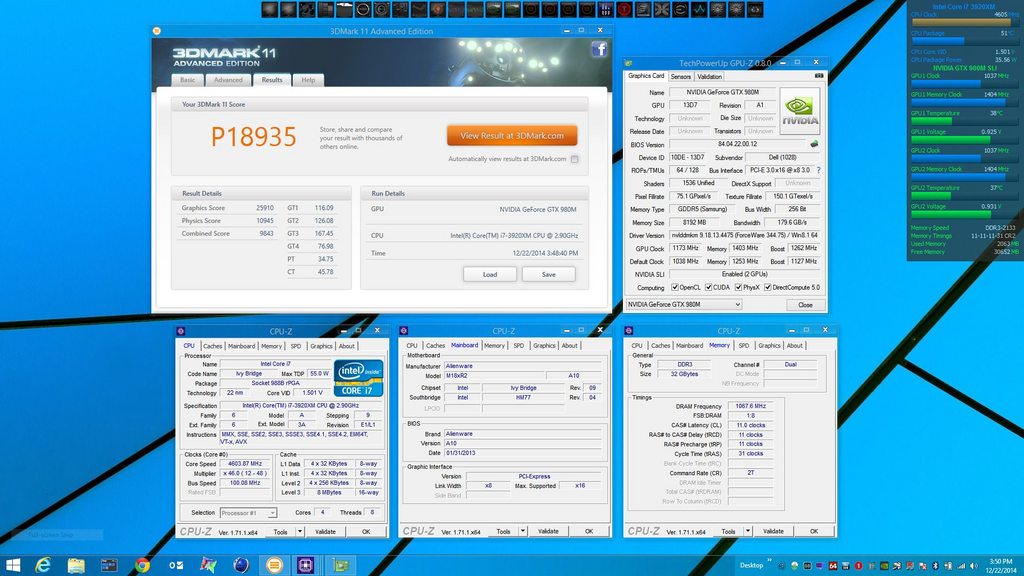
Task: Expand the taskbar Desktop toolbar chevron
Action: (x=769, y=561)
